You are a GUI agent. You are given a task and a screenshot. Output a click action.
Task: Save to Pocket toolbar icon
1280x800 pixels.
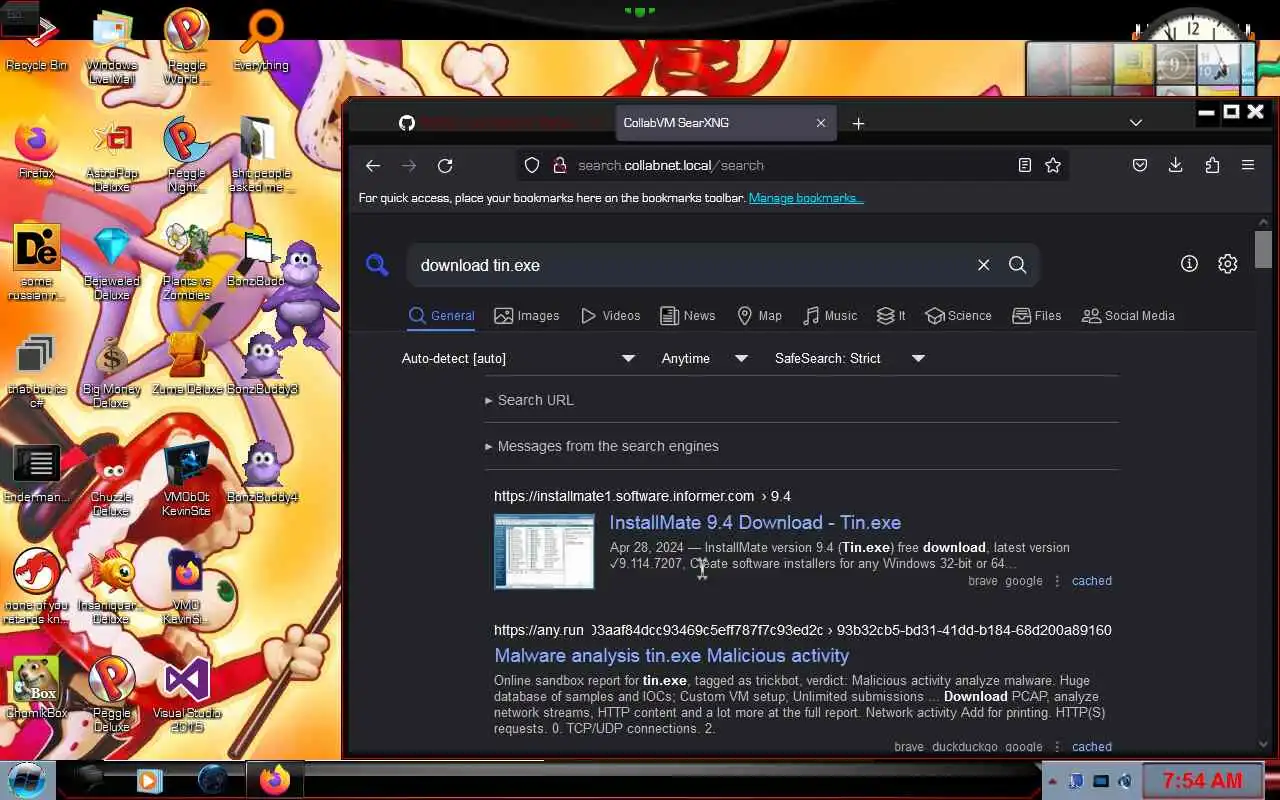click(1140, 166)
